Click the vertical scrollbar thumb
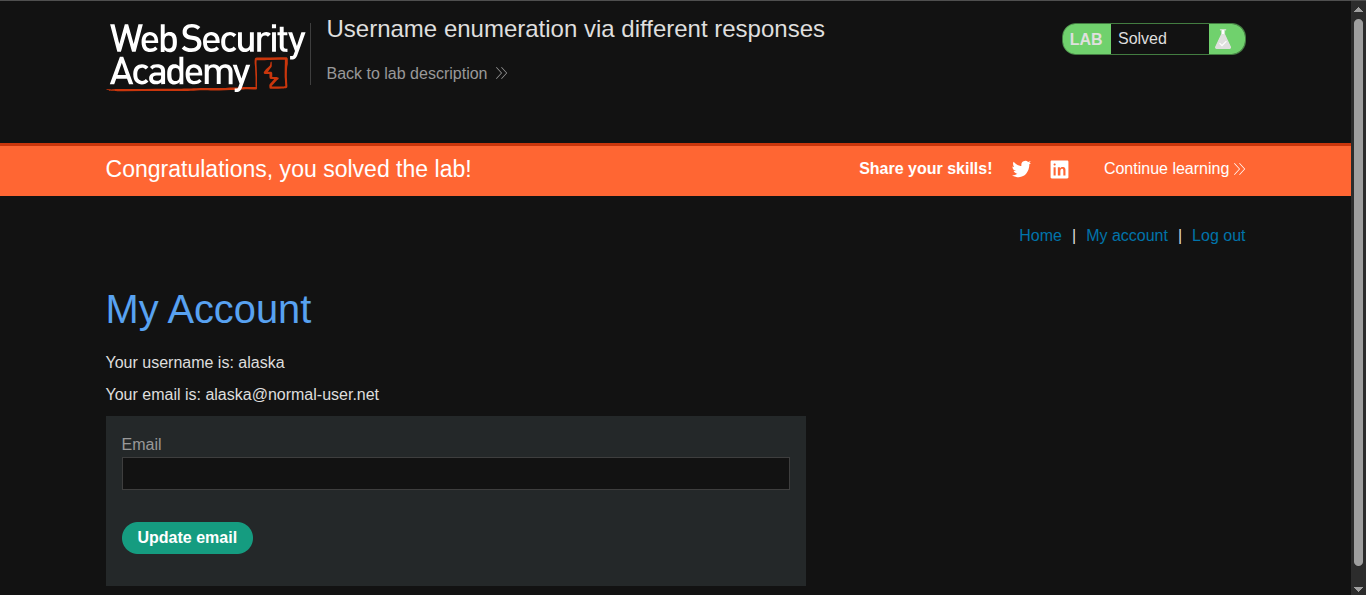This screenshot has height=595, width=1366. tap(1358, 290)
